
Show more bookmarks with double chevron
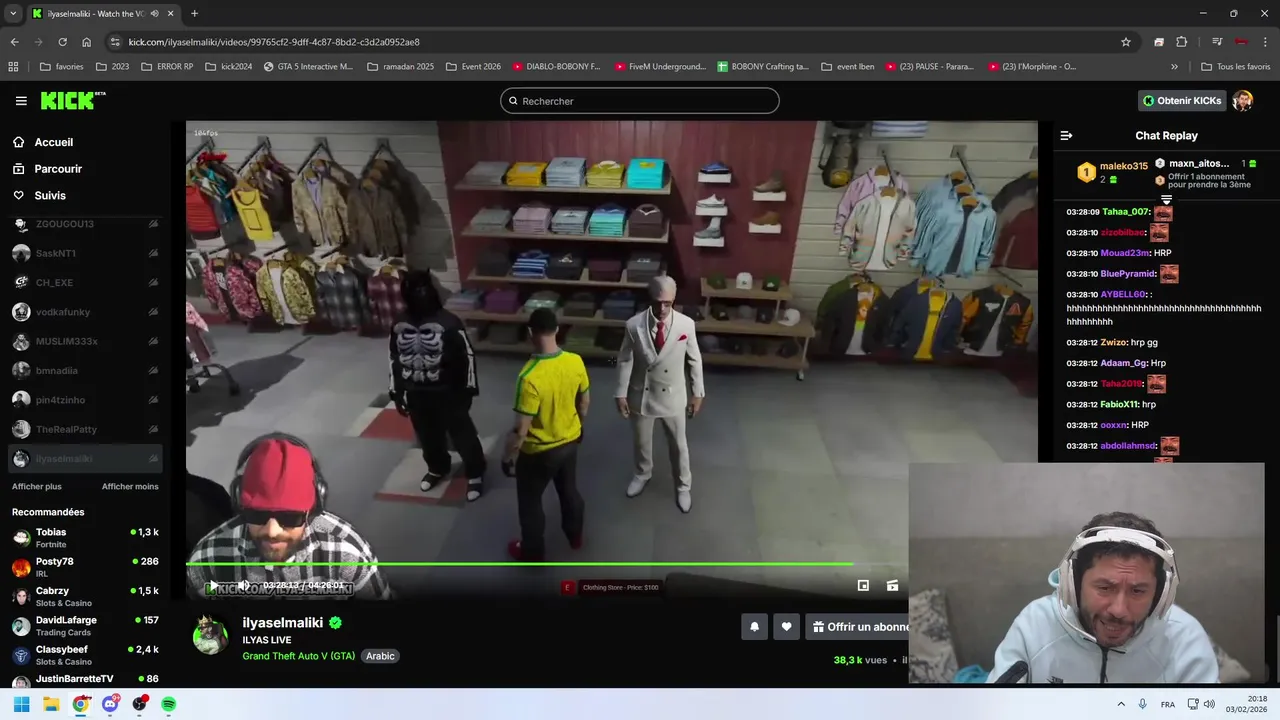tap(1174, 67)
